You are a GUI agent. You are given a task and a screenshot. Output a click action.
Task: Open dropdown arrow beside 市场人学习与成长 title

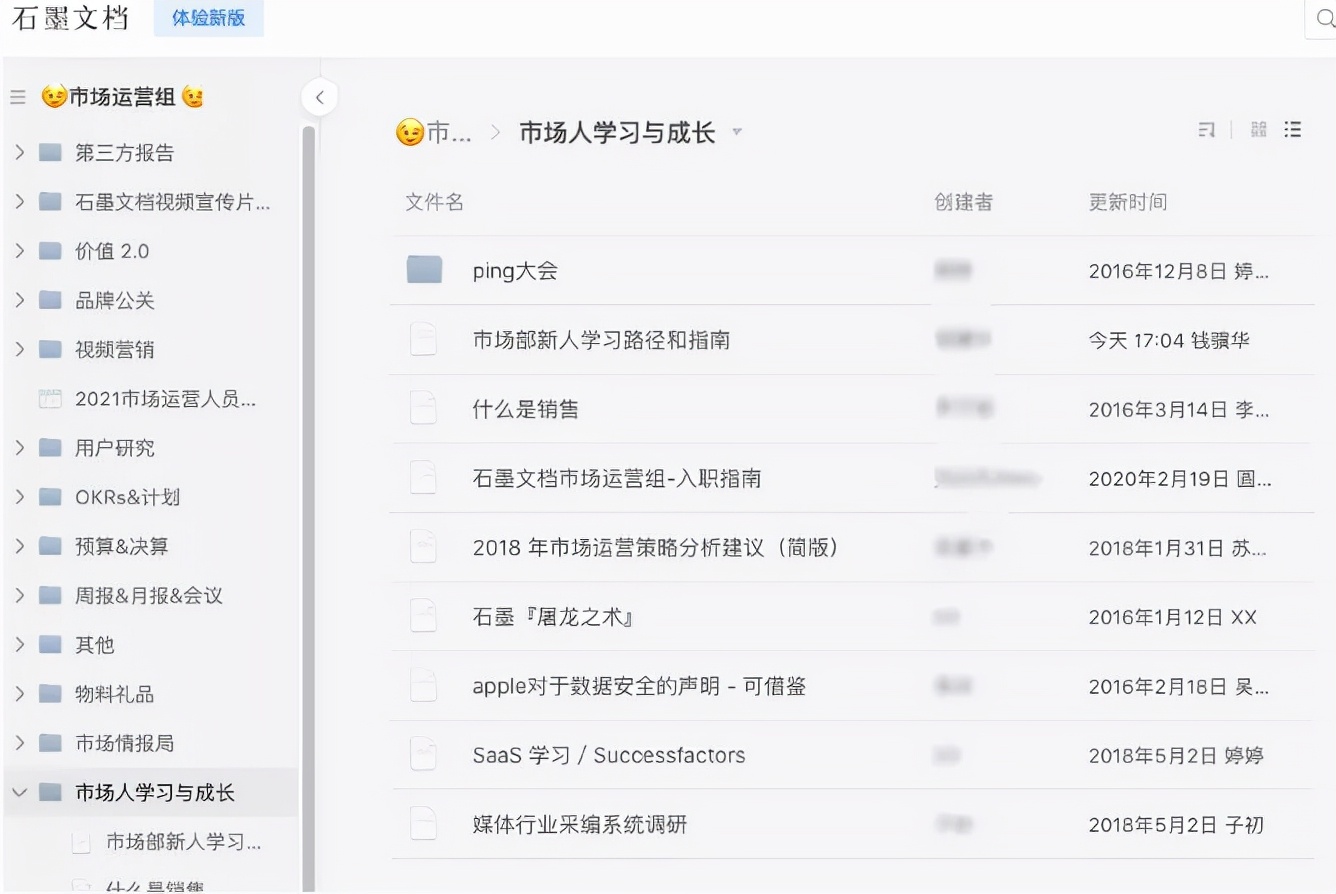tap(738, 132)
